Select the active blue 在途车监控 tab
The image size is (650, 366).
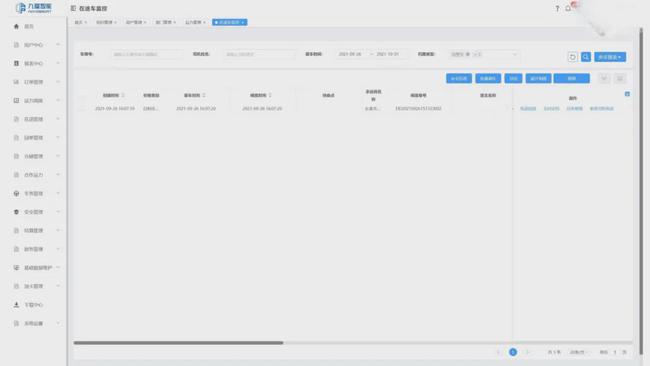pos(230,22)
